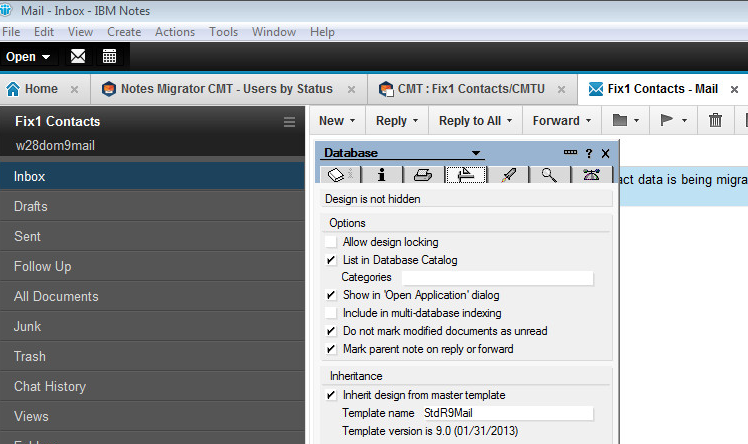
Task: Open the Tools menu
Action: (x=223, y=32)
